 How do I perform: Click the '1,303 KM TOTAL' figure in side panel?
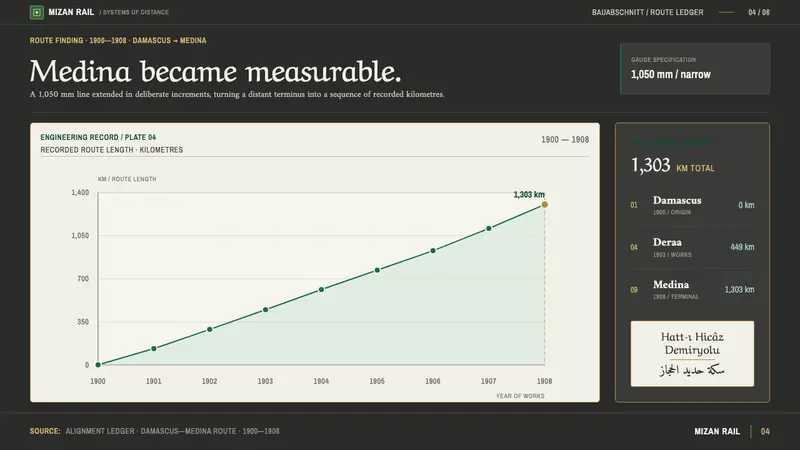pyautogui.click(x=672, y=165)
